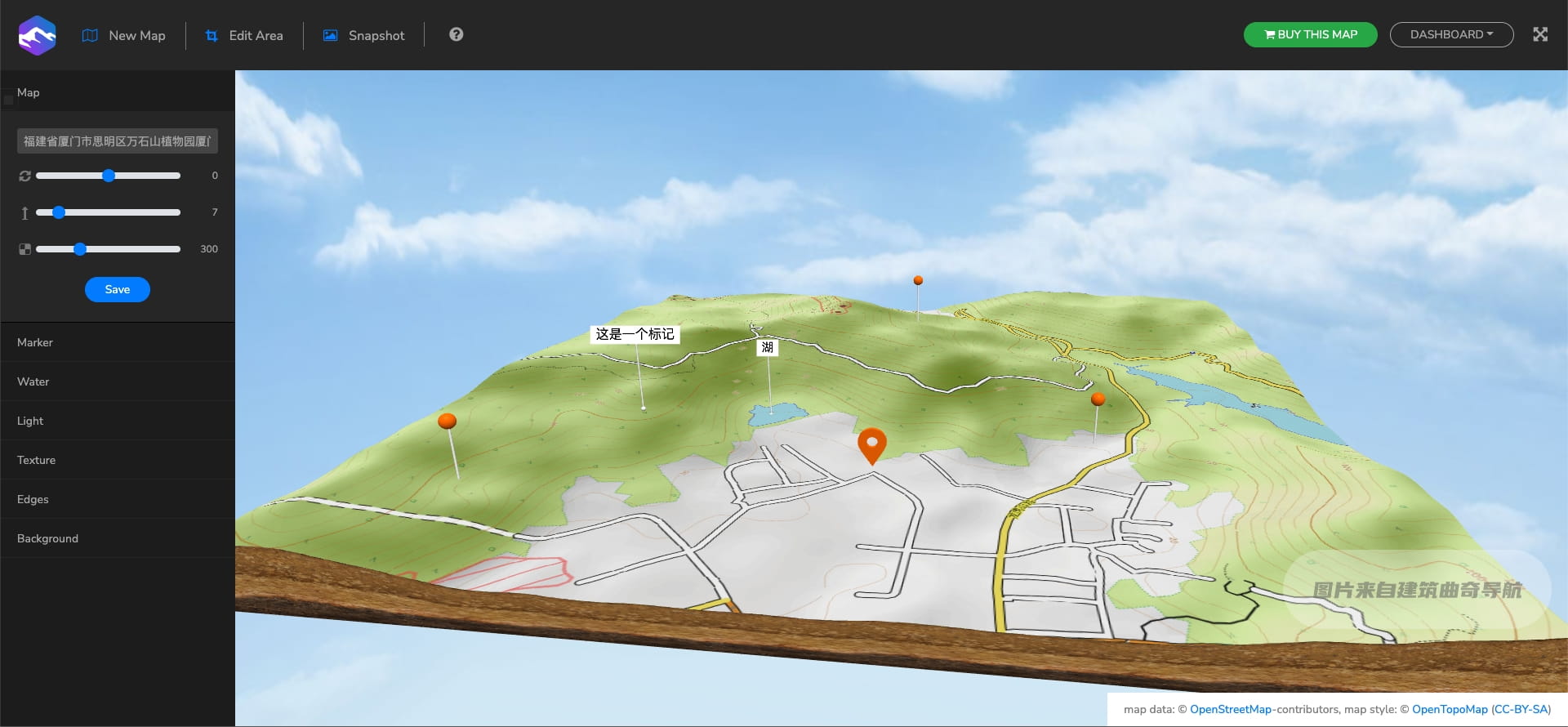This screenshot has height=727, width=1568.
Task: Open the OpenTopoMap attribution link
Action: click(1450, 709)
